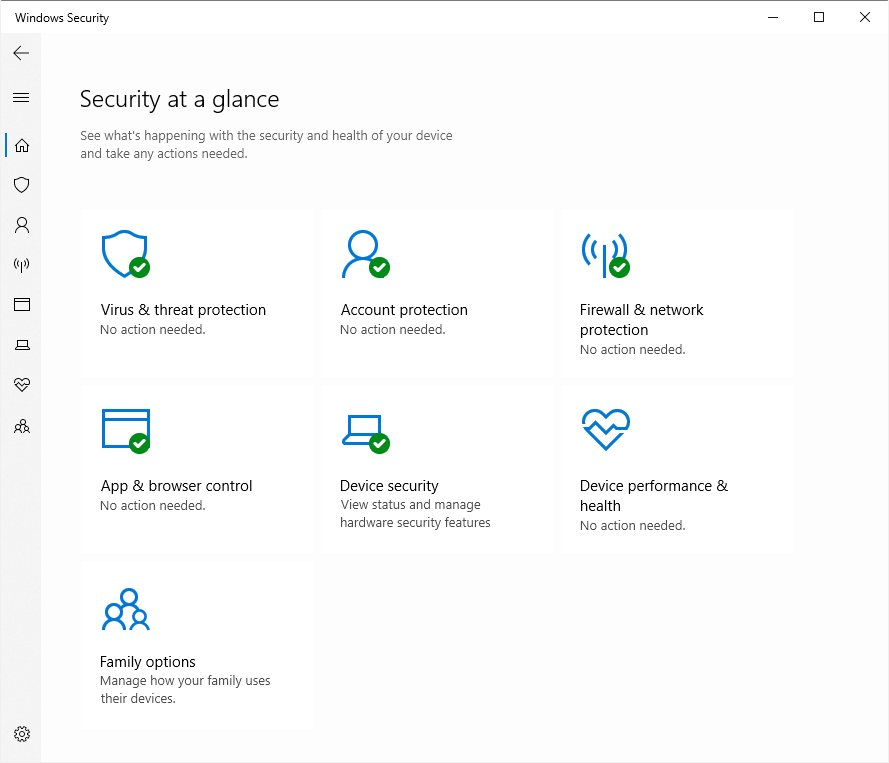Open the App & browser control tile
The image size is (889, 763).
coord(196,468)
